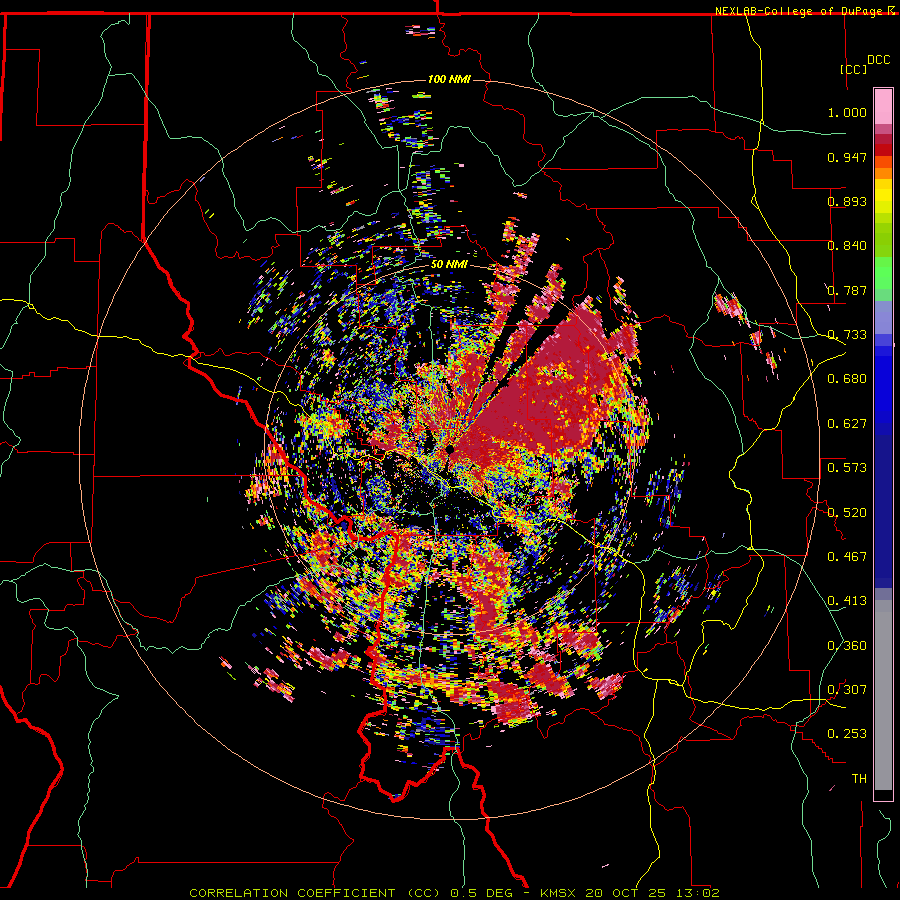Viewport: 900px width, 900px height.
Task: Click the 1.000 value on the color scale
Action: pyautogui.click(x=847, y=112)
